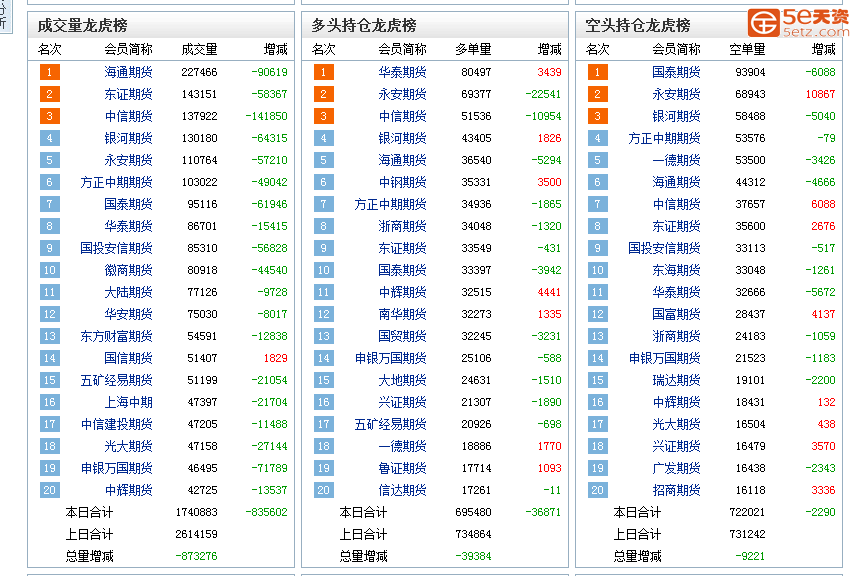Open 光大期货 in the 成交量龙虎榜 table
The image size is (855, 576).
(x=128, y=446)
